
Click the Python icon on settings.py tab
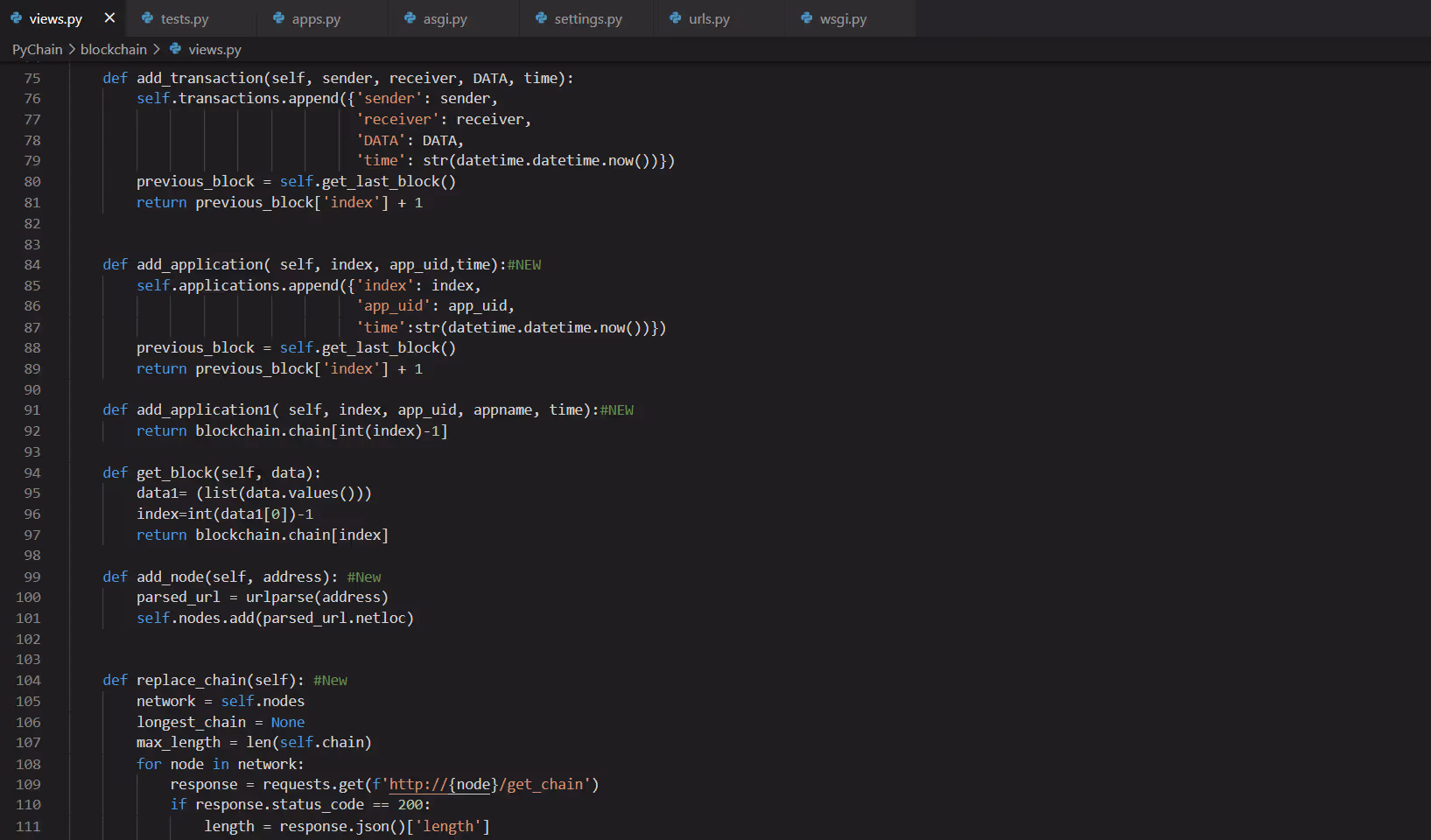pos(541,18)
